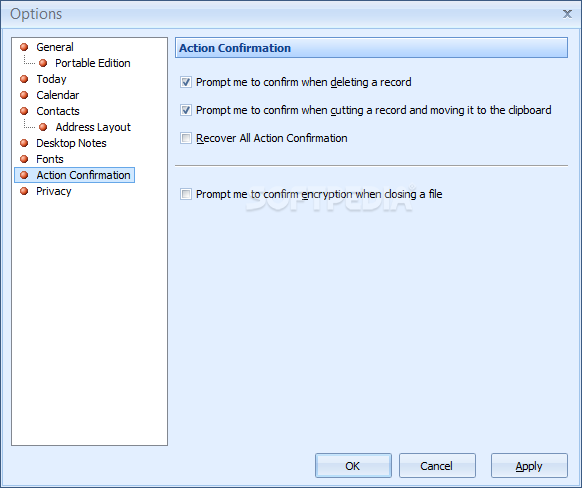The image size is (582, 488).
Task: Cancel the Options dialog
Action: pyautogui.click(x=437, y=465)
